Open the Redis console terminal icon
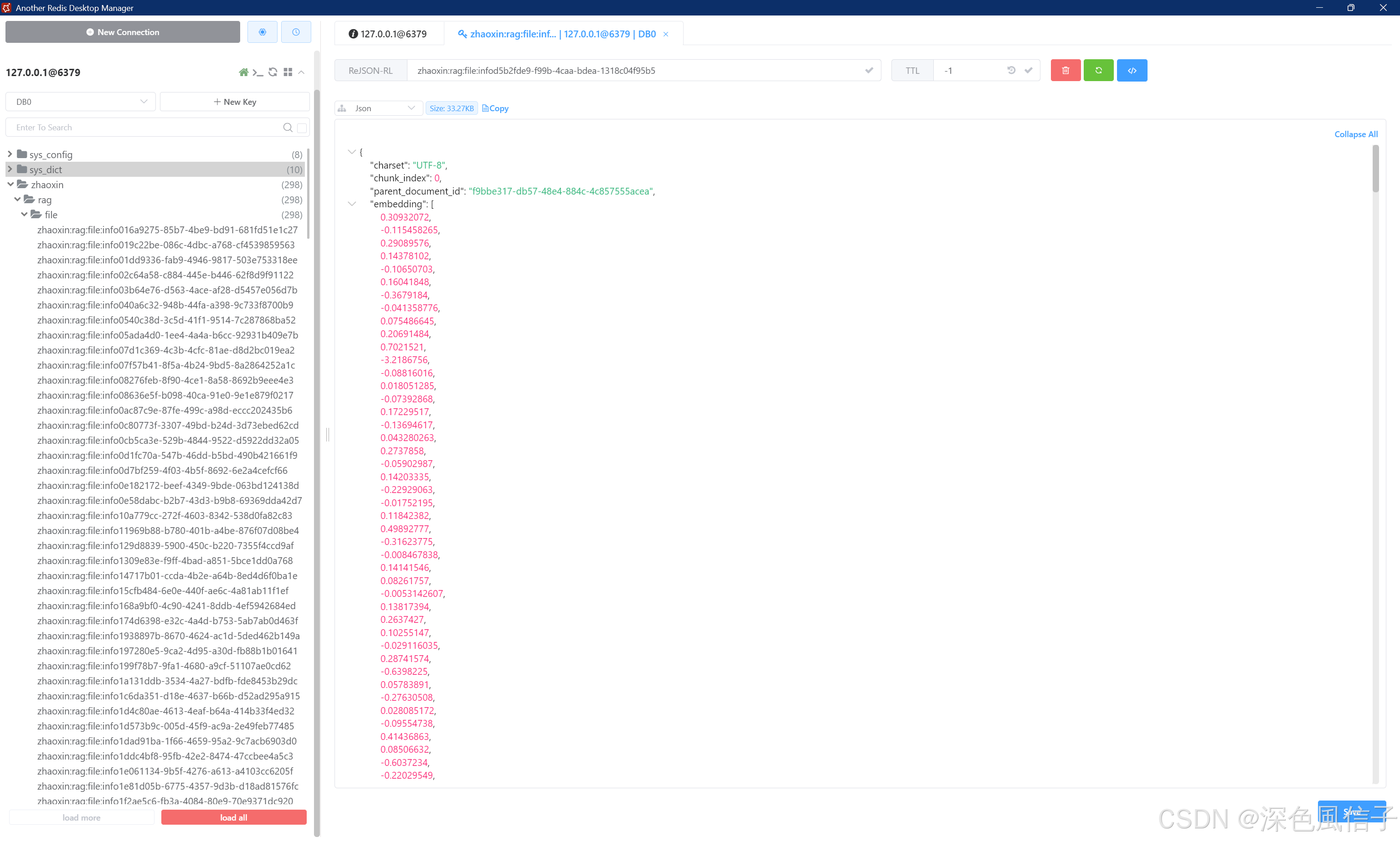This screenshot has width=1400, height=842. coord(257,72)
